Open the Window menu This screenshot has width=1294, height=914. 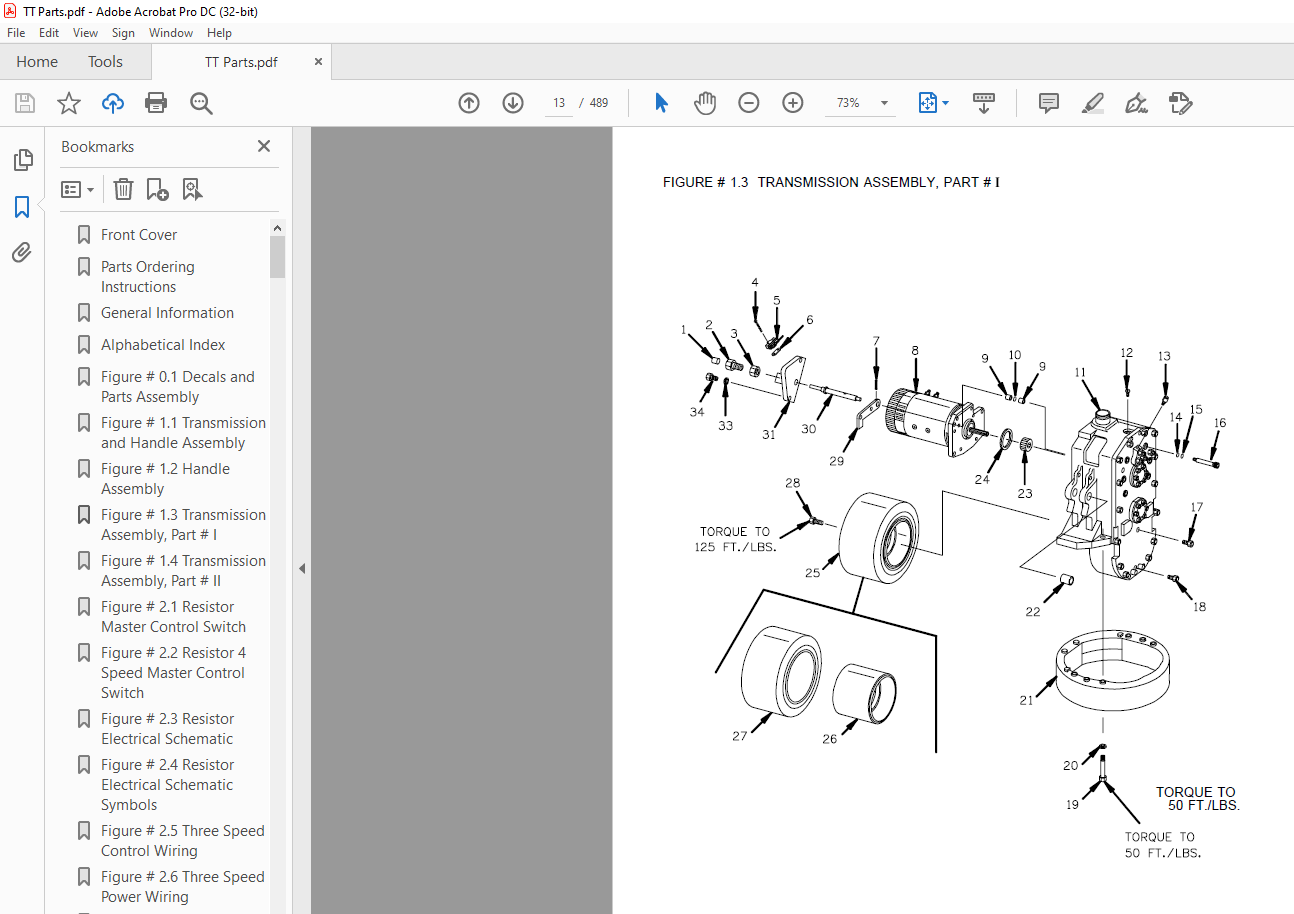[x=171, y=33]
